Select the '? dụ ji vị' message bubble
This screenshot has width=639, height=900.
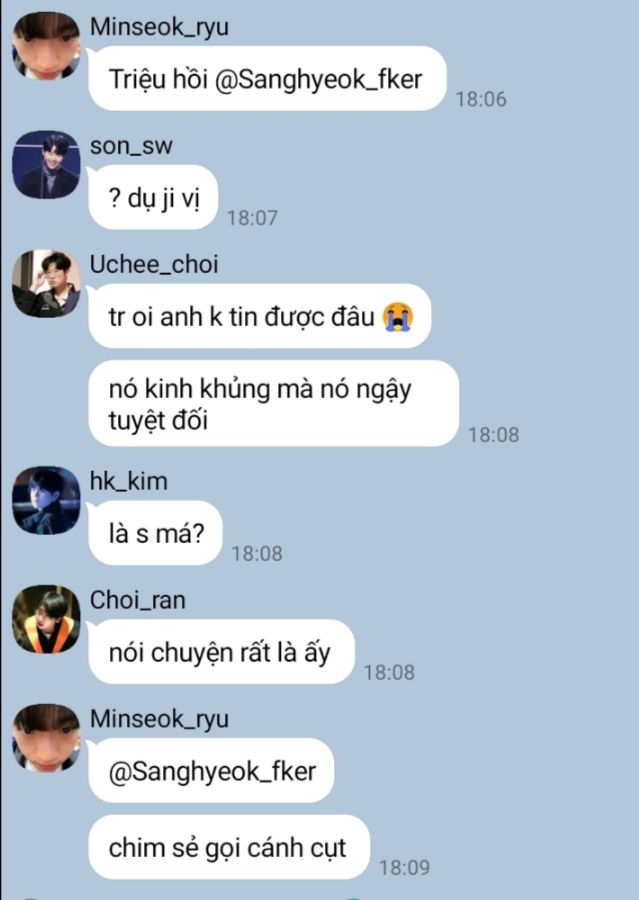(x=153, y=197)
